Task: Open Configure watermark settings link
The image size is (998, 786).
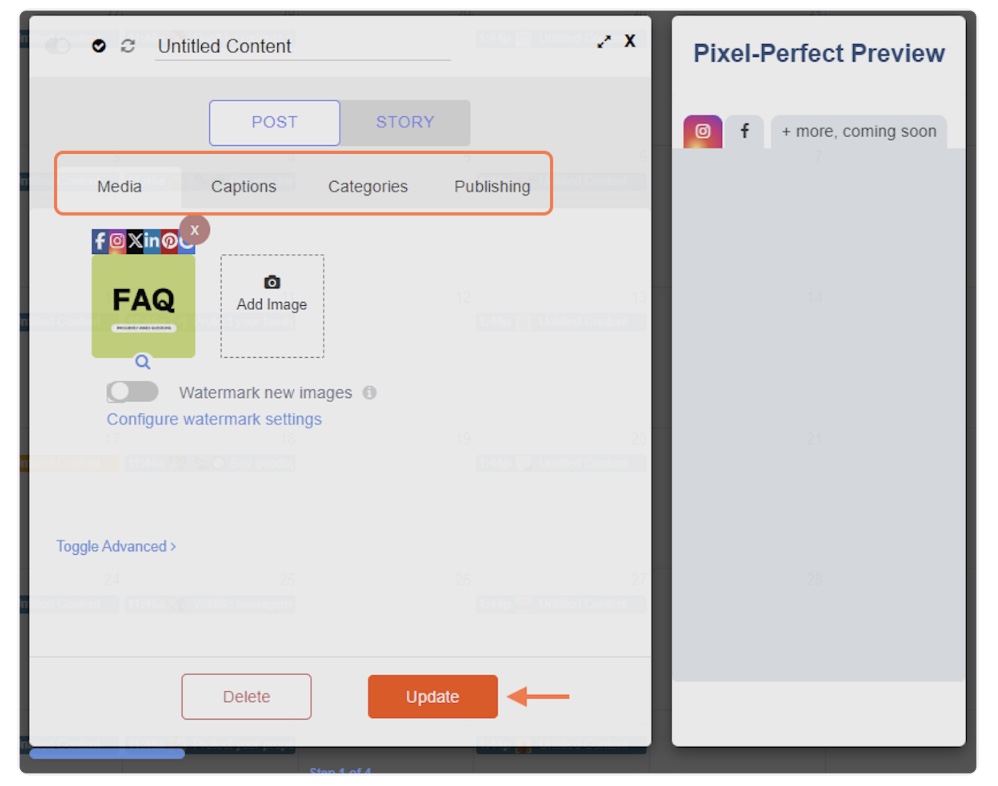Action: click(214, 419)
